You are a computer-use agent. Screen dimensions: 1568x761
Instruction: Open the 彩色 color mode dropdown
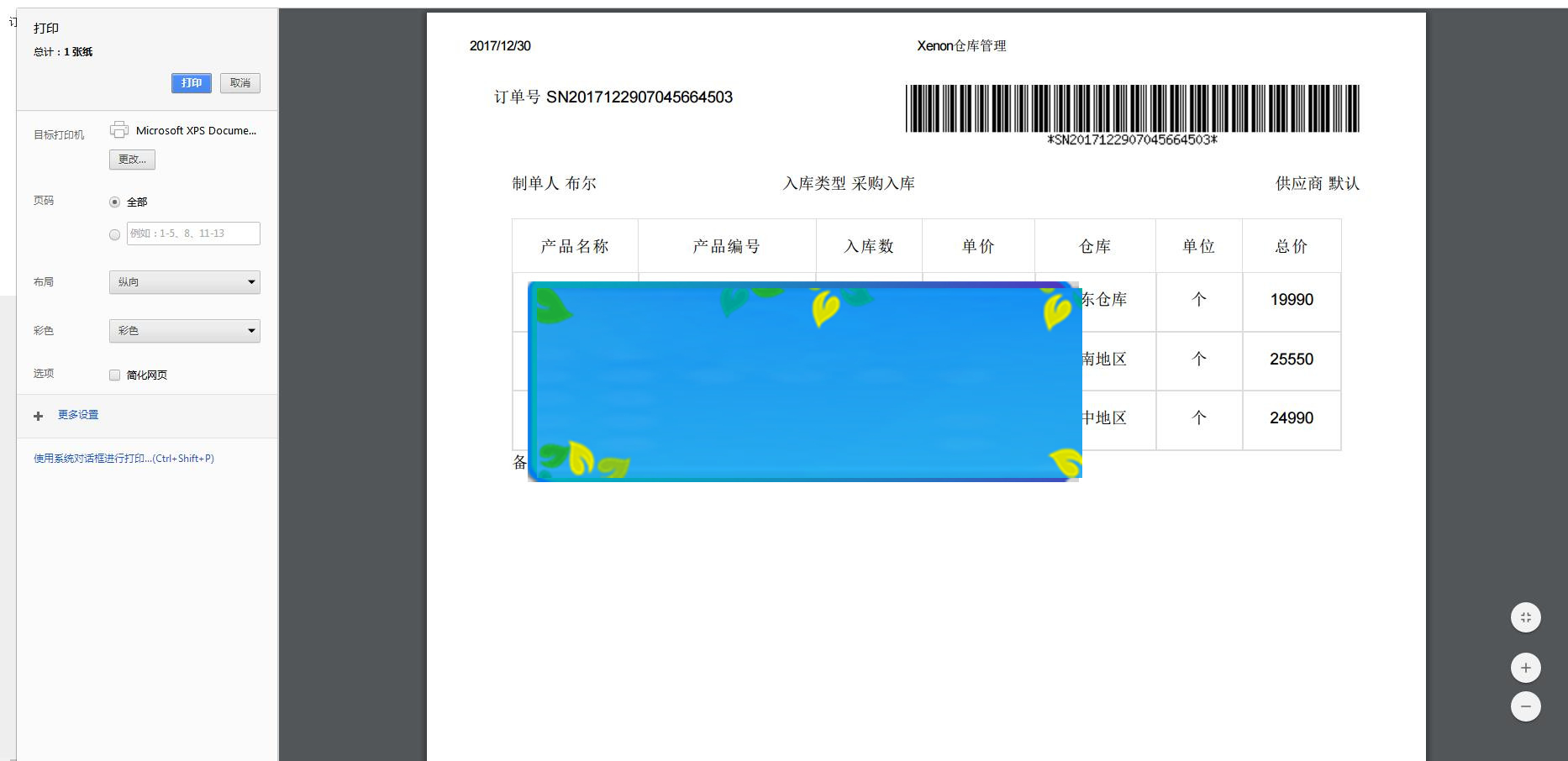point(184,330)
